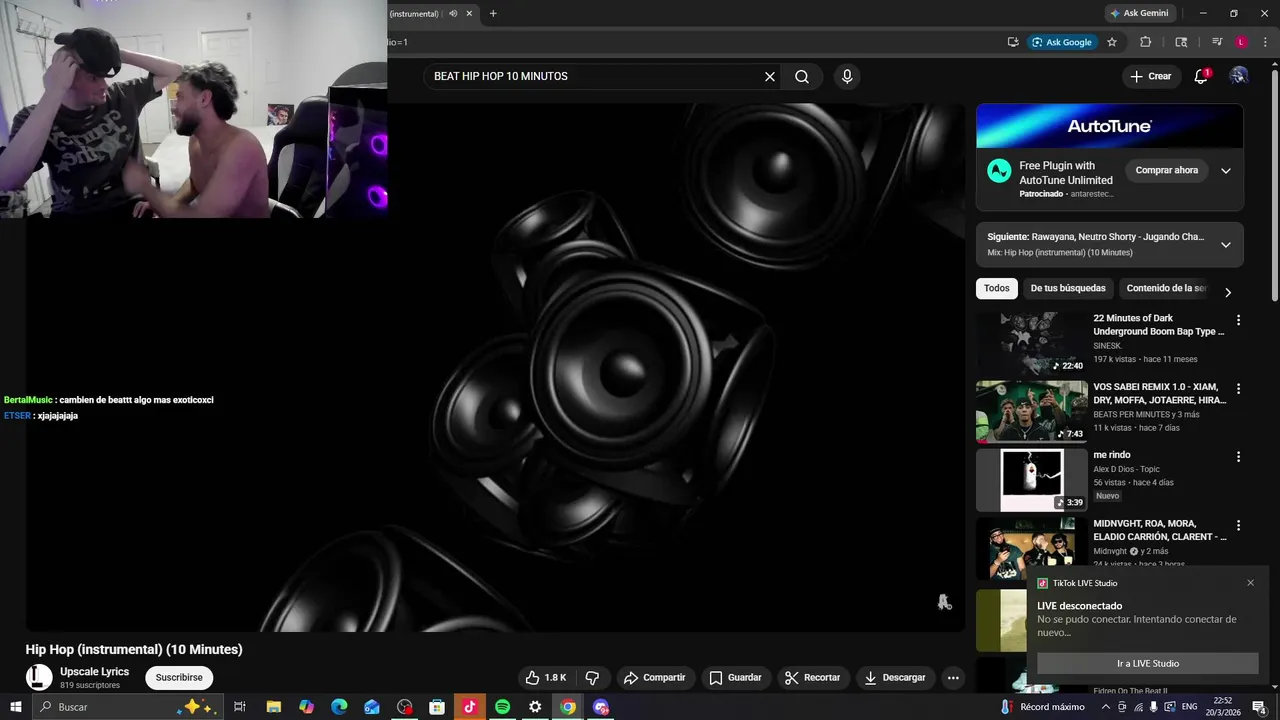Open more actions menu below the video
This screenshot has width=1280, height=720.
(953, 678)
